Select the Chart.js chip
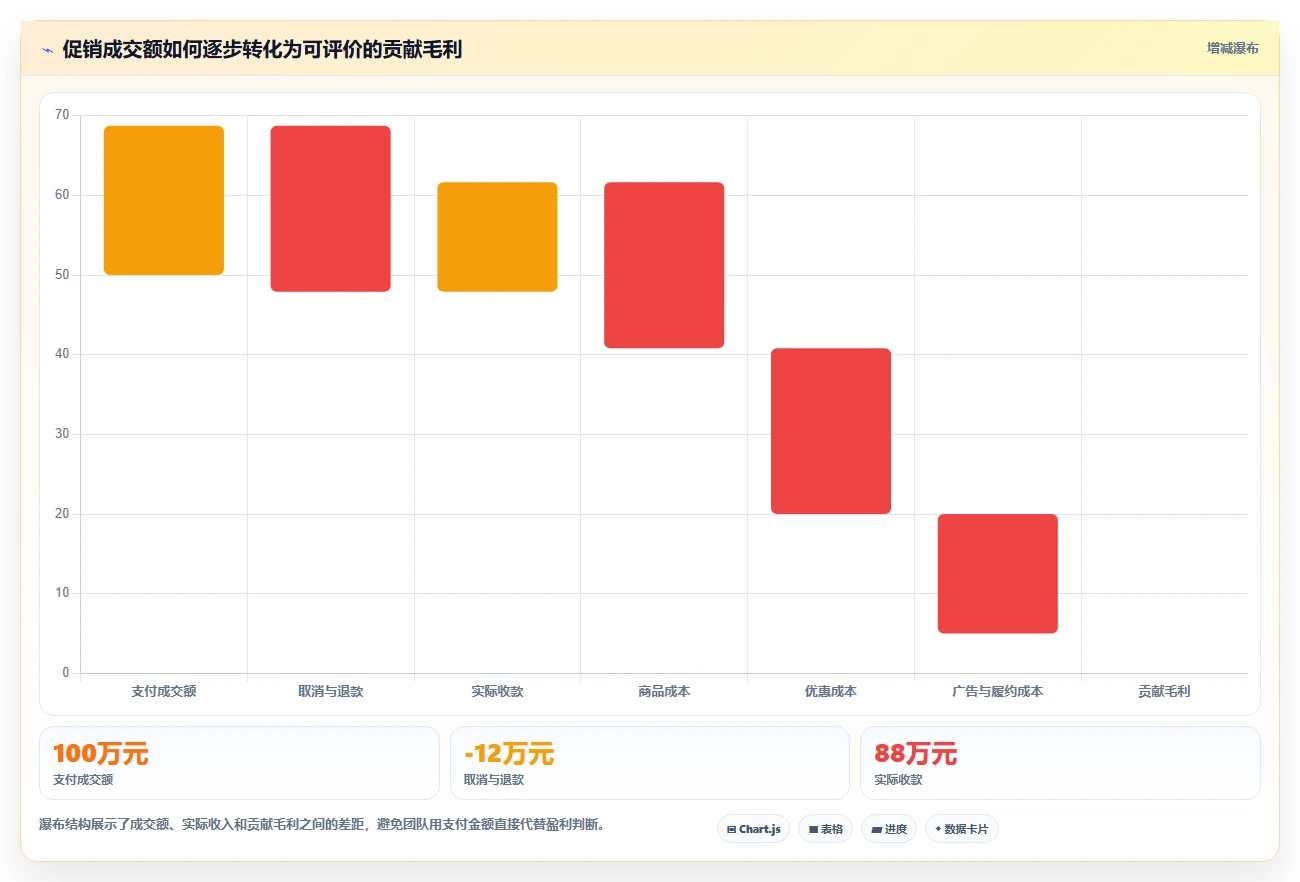Screen dimensions: 1300x882 tap(753, 829)
